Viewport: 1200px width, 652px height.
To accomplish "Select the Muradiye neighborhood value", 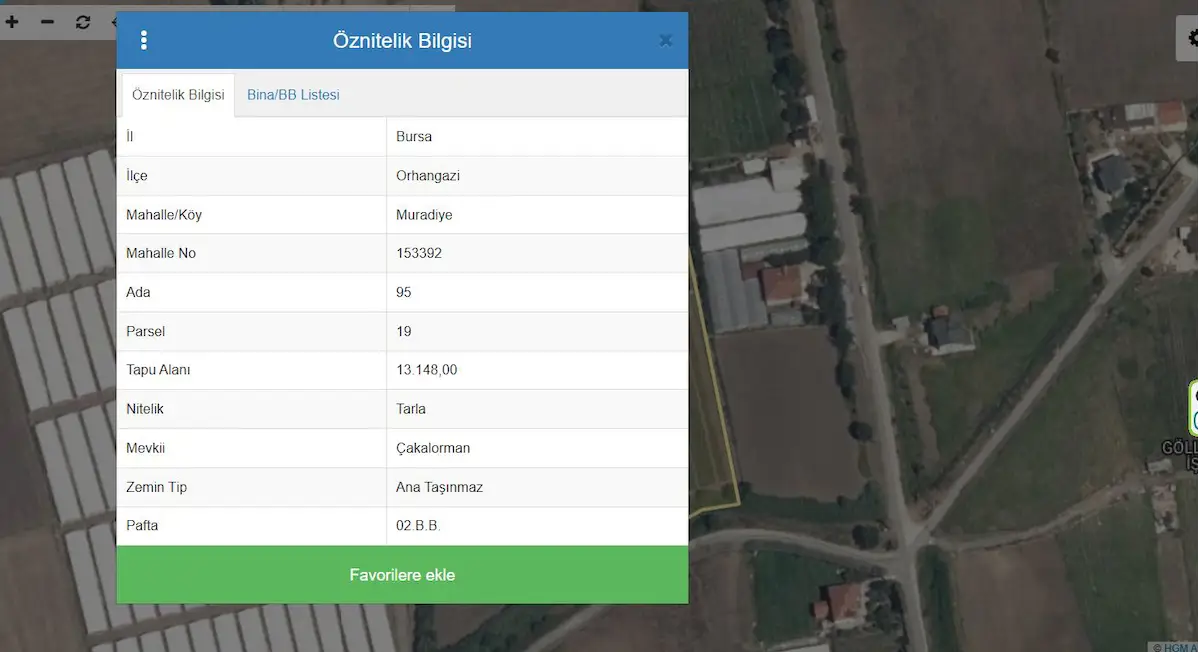I will click(537, 214).
